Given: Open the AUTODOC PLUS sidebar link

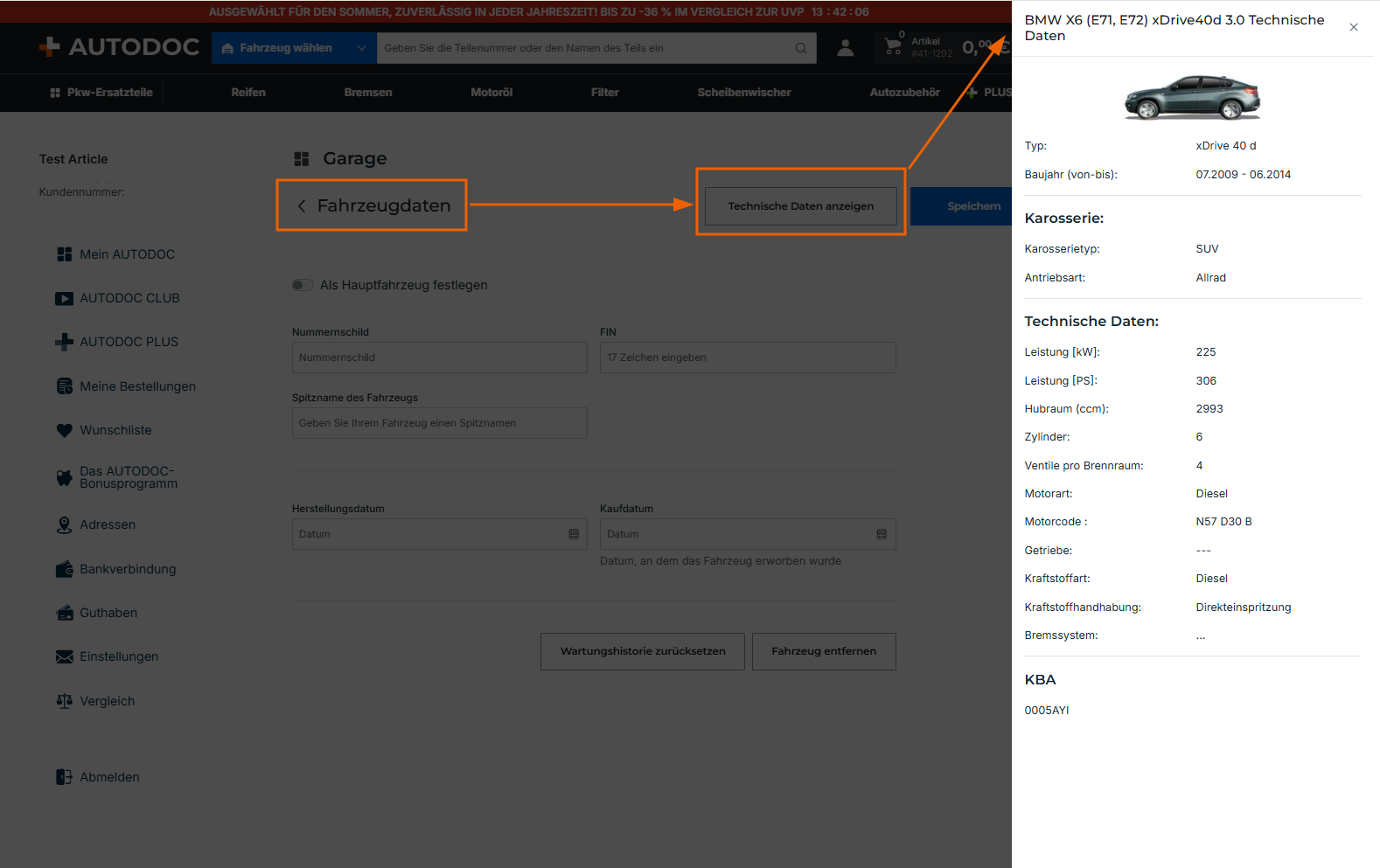Looking at the screenshot, I should tap(129, 342).
